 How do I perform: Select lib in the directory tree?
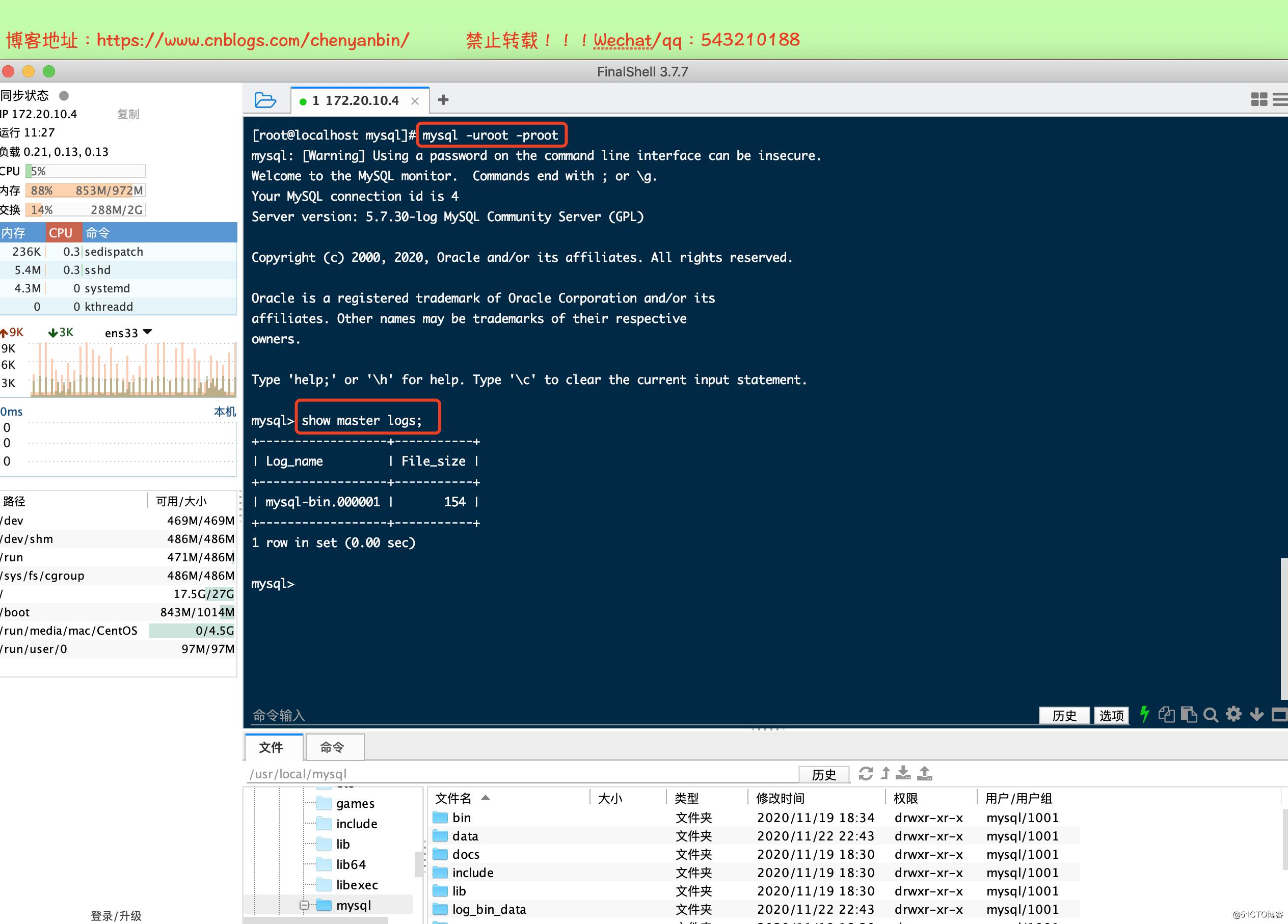343,844
